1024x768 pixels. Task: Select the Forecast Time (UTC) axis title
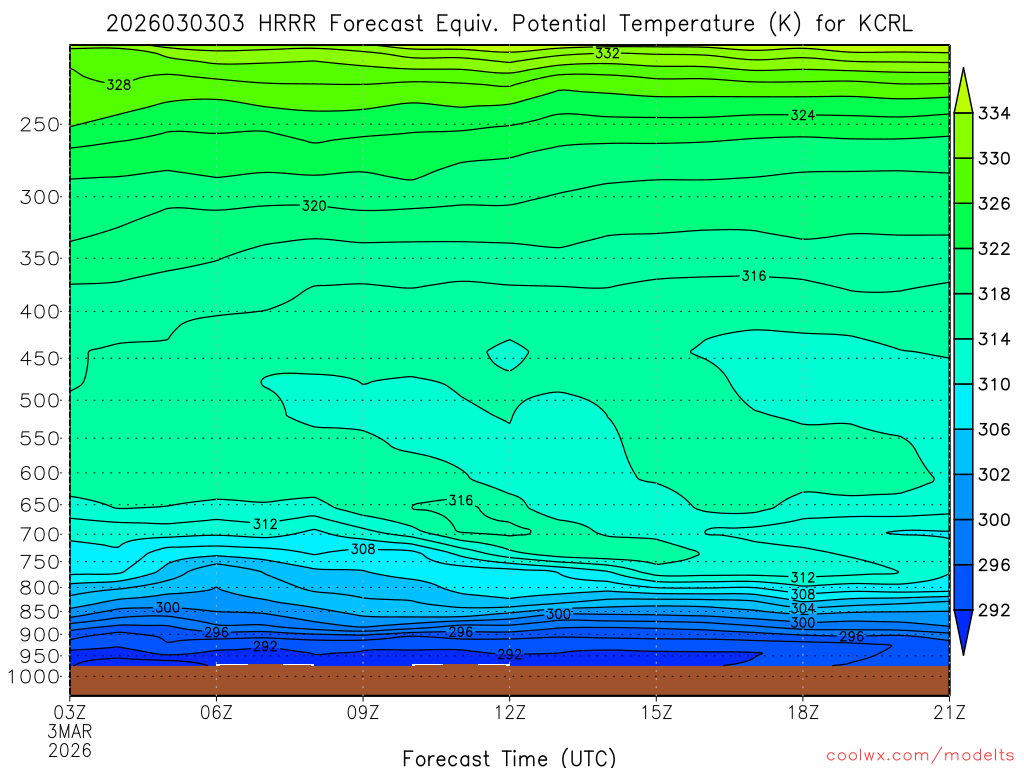click(509, 758)
